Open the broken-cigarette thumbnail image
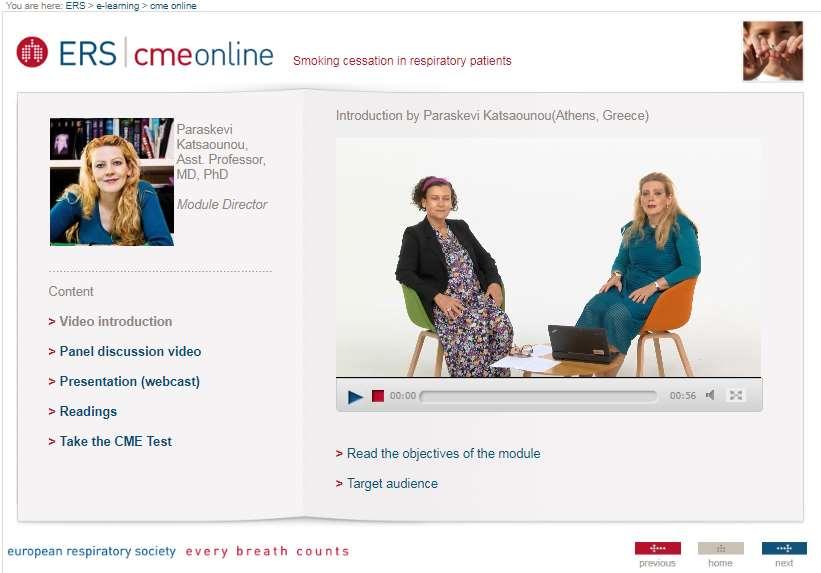The width and height of the screenshot is (821, 573). coord(773,51)
